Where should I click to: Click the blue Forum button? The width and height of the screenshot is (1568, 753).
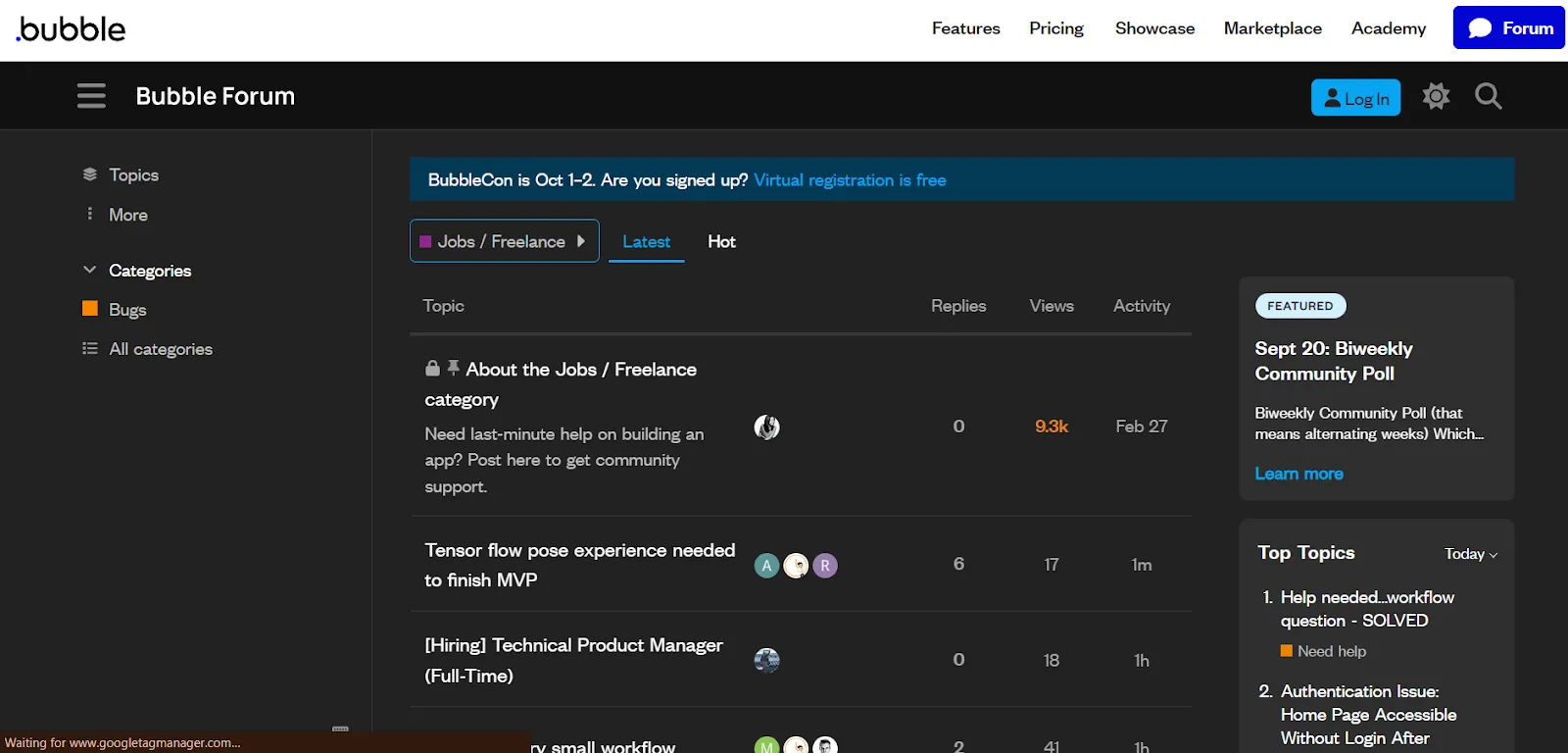(x=1508, y=27)
